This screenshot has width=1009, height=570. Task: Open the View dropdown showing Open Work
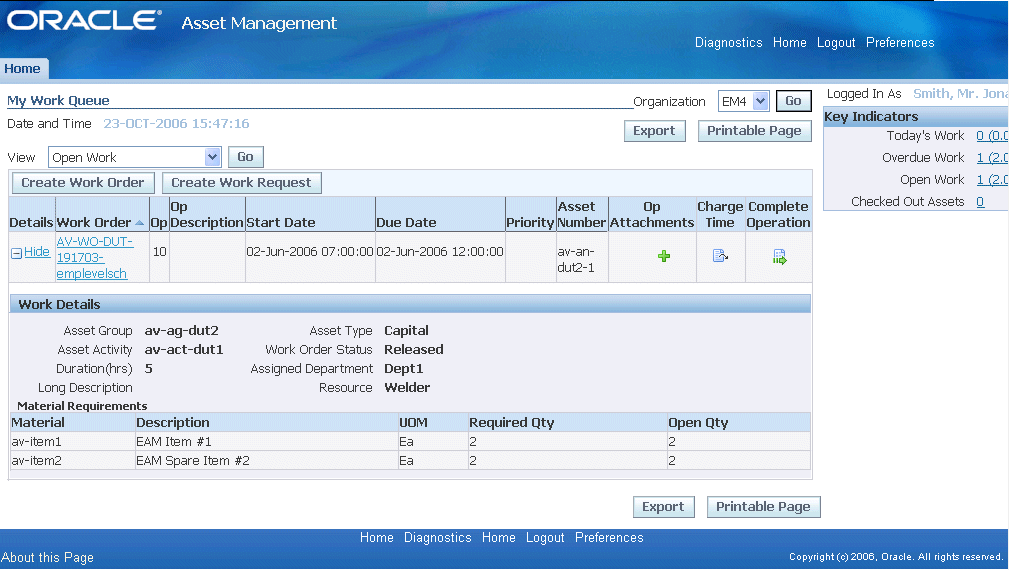[x=134, y=157]
